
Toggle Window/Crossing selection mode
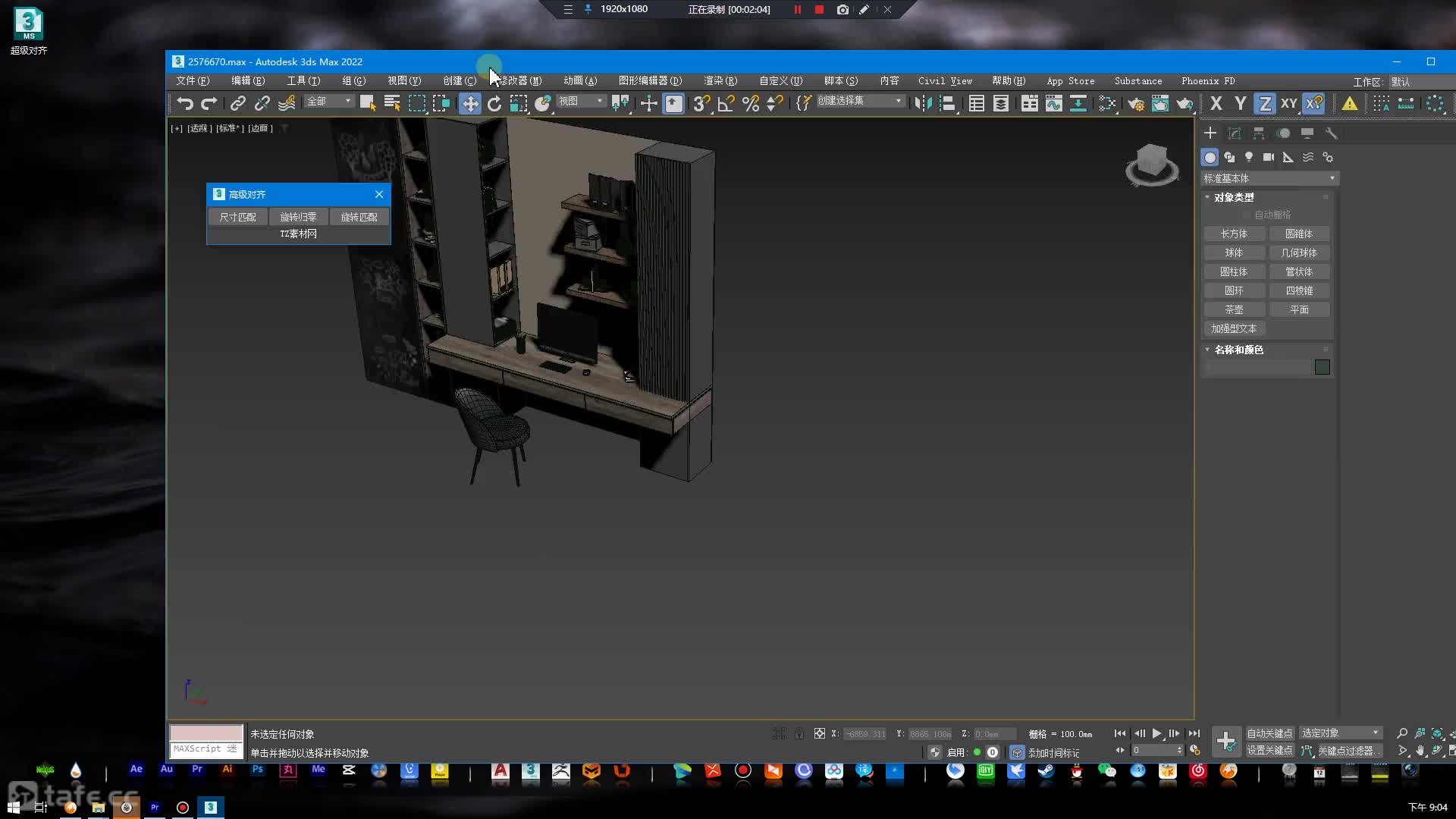click(x=441, y=104)
